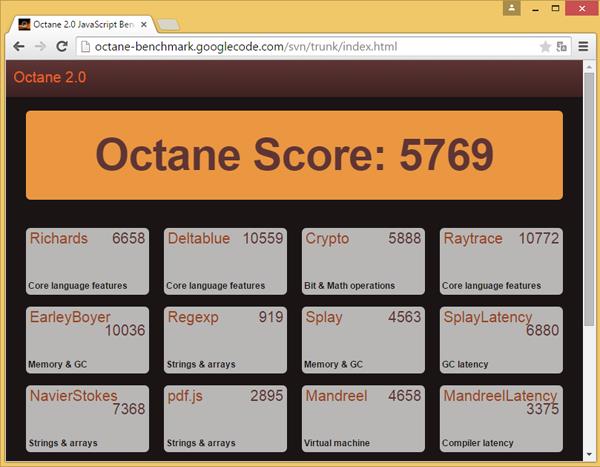Click the pdf.js score 2895
Viewport: 600px width, 467px height.
(267, 396)
